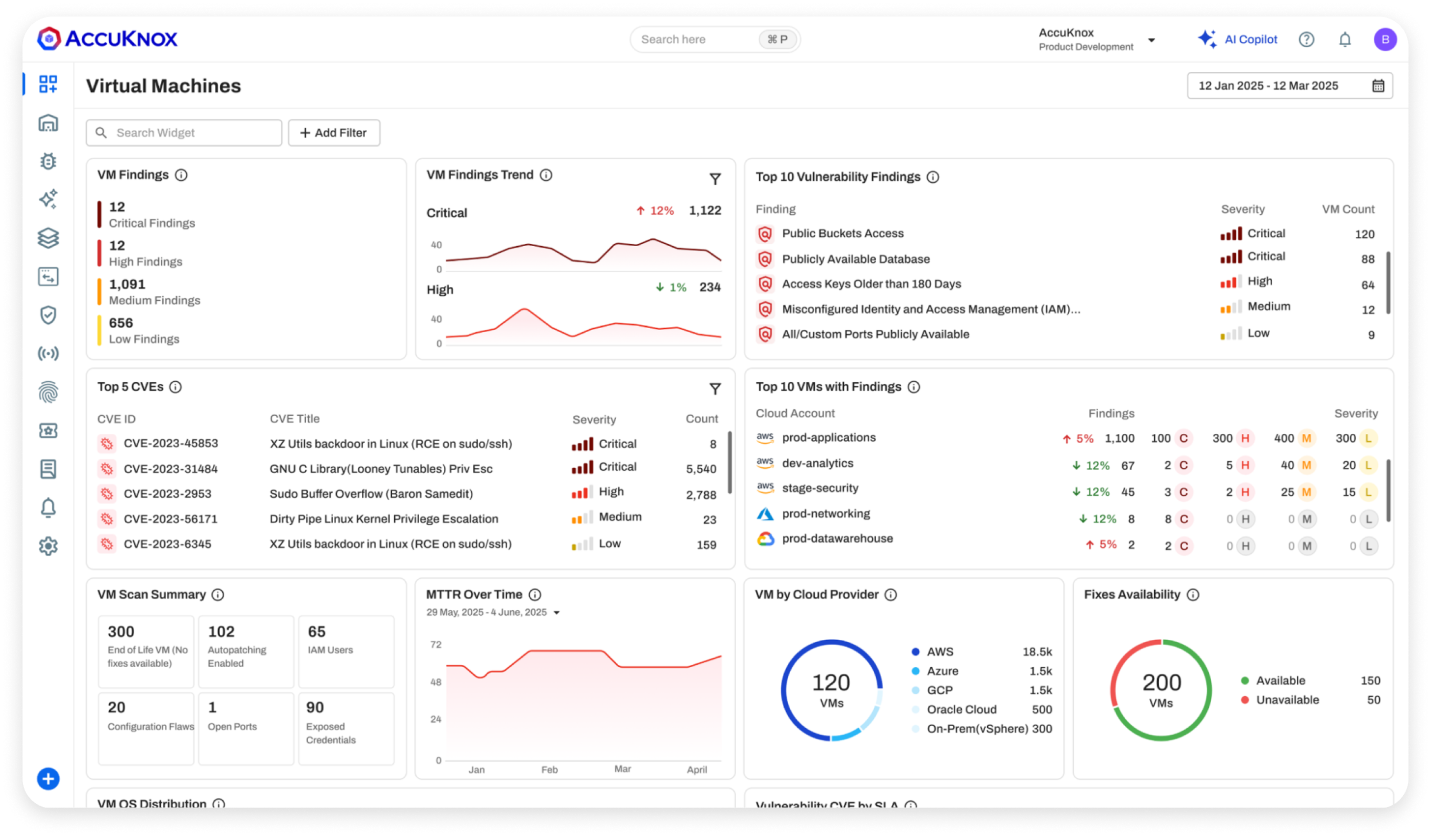Viewport: 1431px width, 837px height.
Task: Open the layers inventory icon in sidebar
Action: pyautogui.click(x=47, y=238)
